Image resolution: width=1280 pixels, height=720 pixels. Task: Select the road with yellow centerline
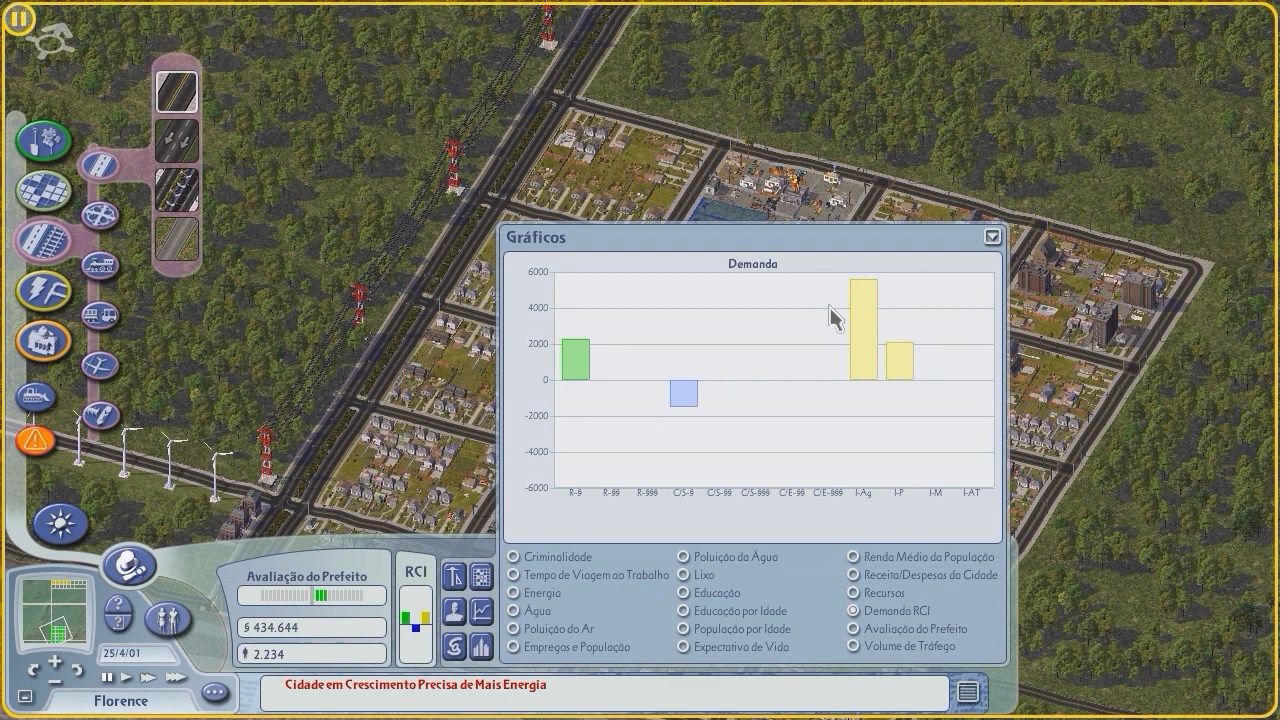pos(177,92)
